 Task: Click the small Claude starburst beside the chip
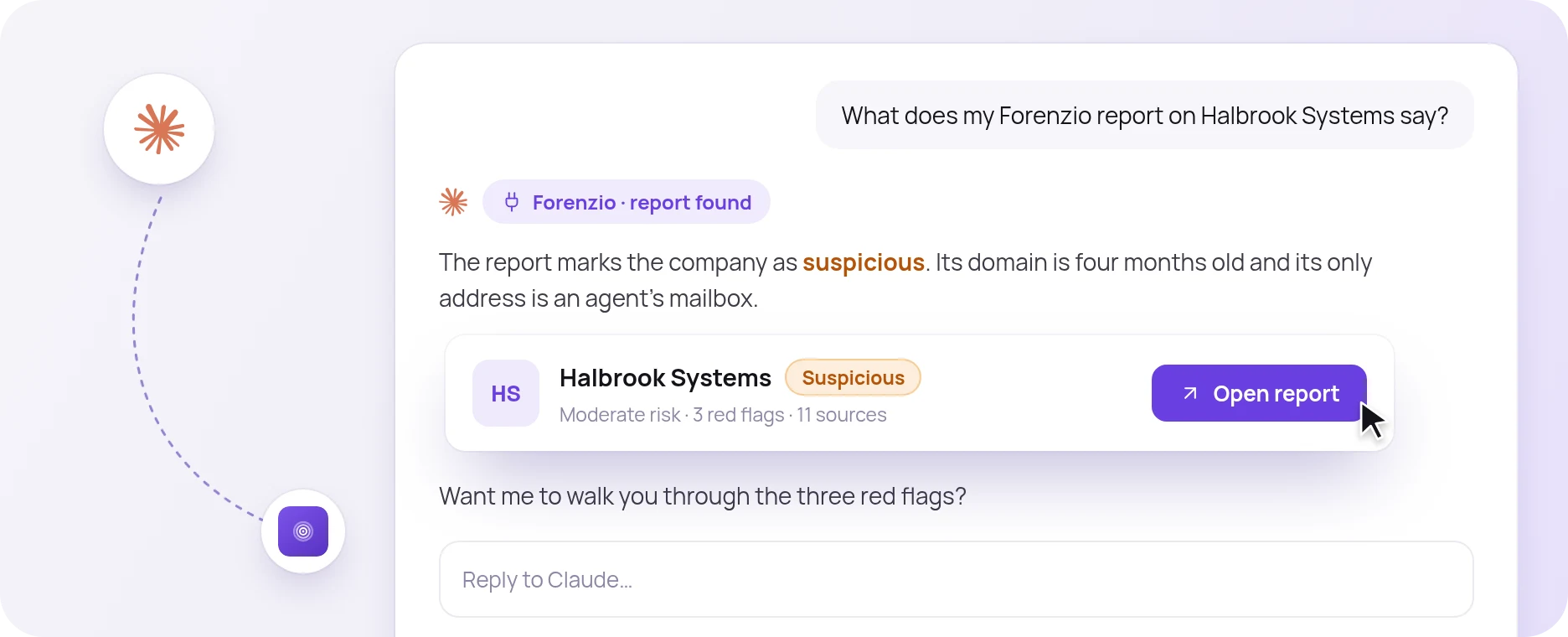click(453, 202)
